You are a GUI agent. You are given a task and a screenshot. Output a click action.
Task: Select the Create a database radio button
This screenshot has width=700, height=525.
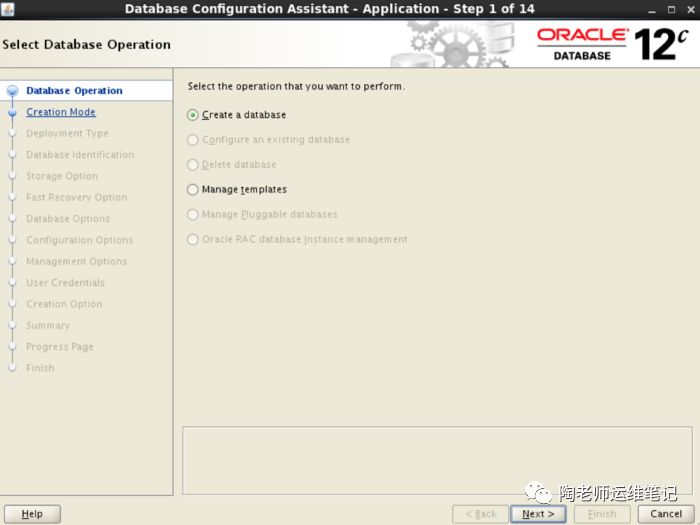pos(192,115)
